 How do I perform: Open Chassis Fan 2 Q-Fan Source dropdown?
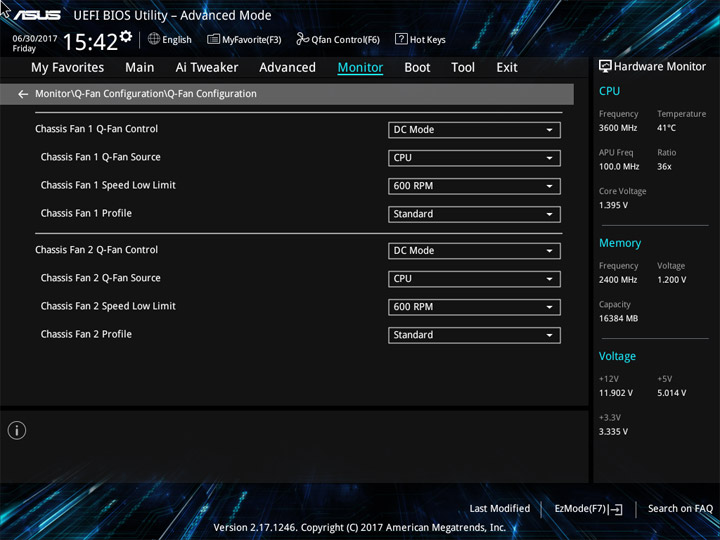(x=474, y=279)
